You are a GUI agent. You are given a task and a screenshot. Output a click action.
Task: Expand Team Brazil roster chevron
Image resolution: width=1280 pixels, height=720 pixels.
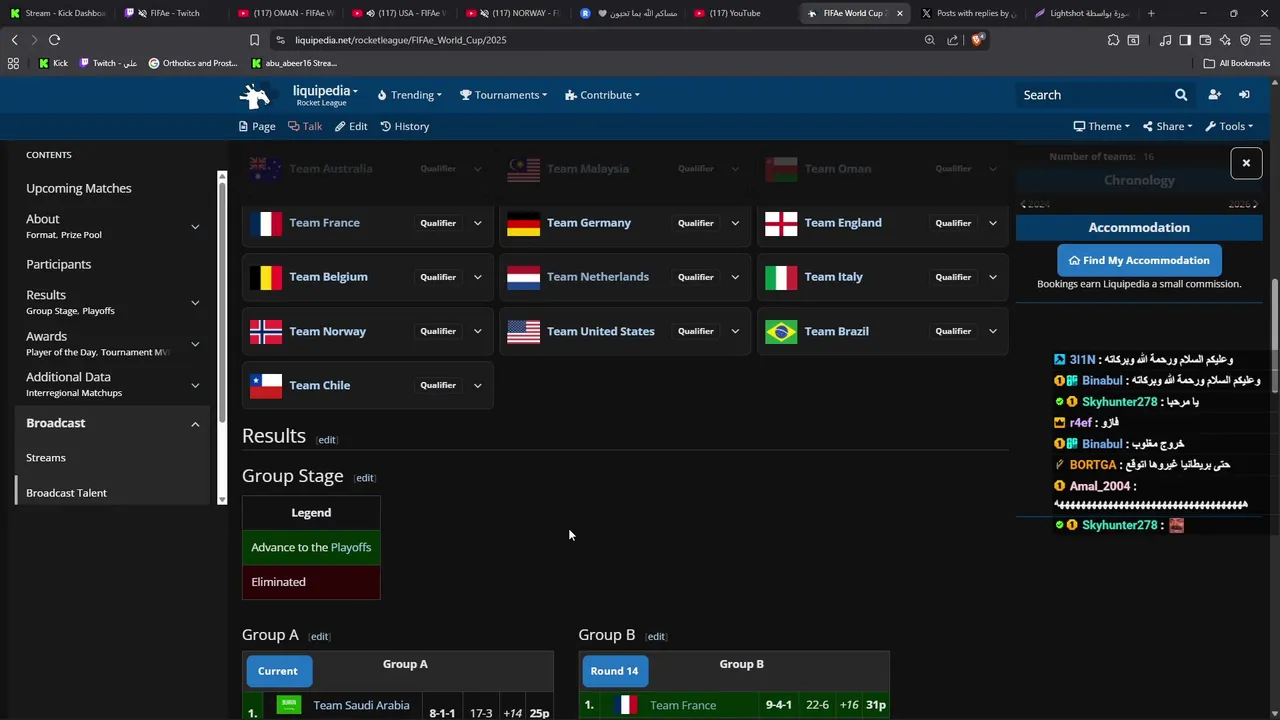993,331
